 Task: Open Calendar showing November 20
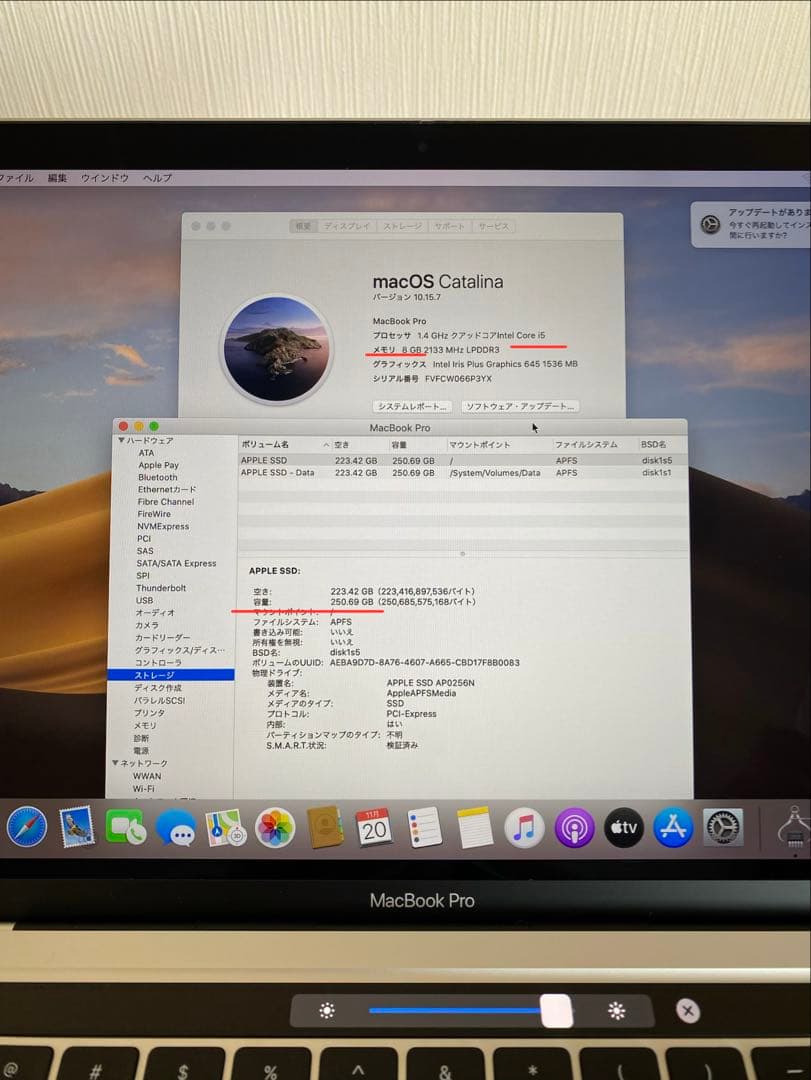(372, 828)
